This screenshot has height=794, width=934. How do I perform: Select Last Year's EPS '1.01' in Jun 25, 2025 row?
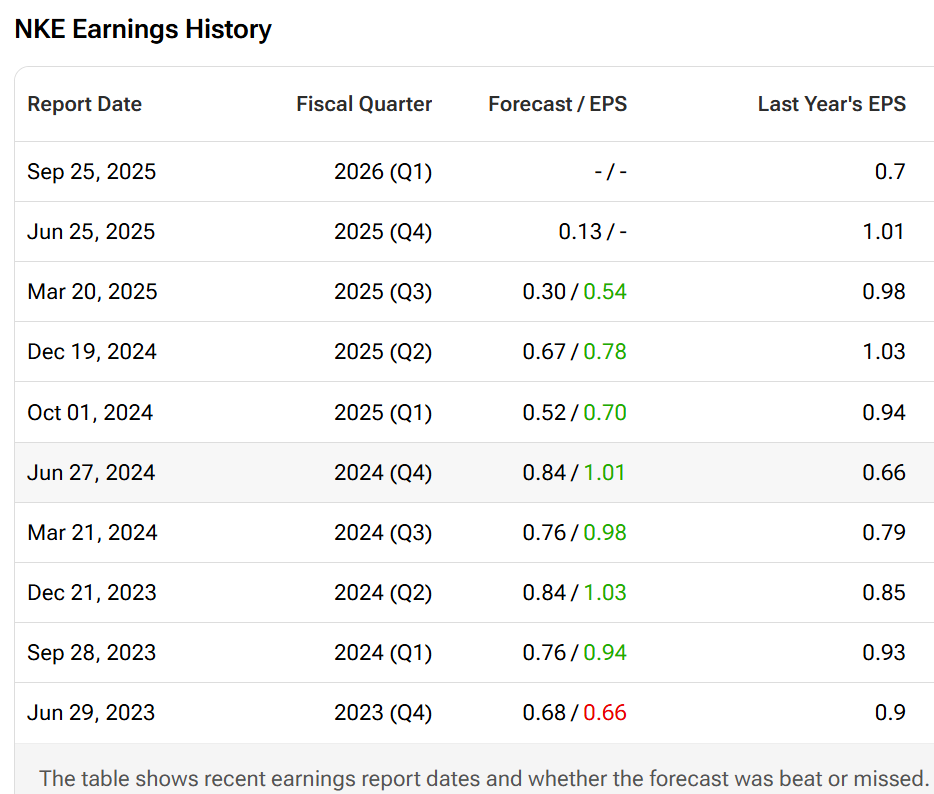[884, 232]
